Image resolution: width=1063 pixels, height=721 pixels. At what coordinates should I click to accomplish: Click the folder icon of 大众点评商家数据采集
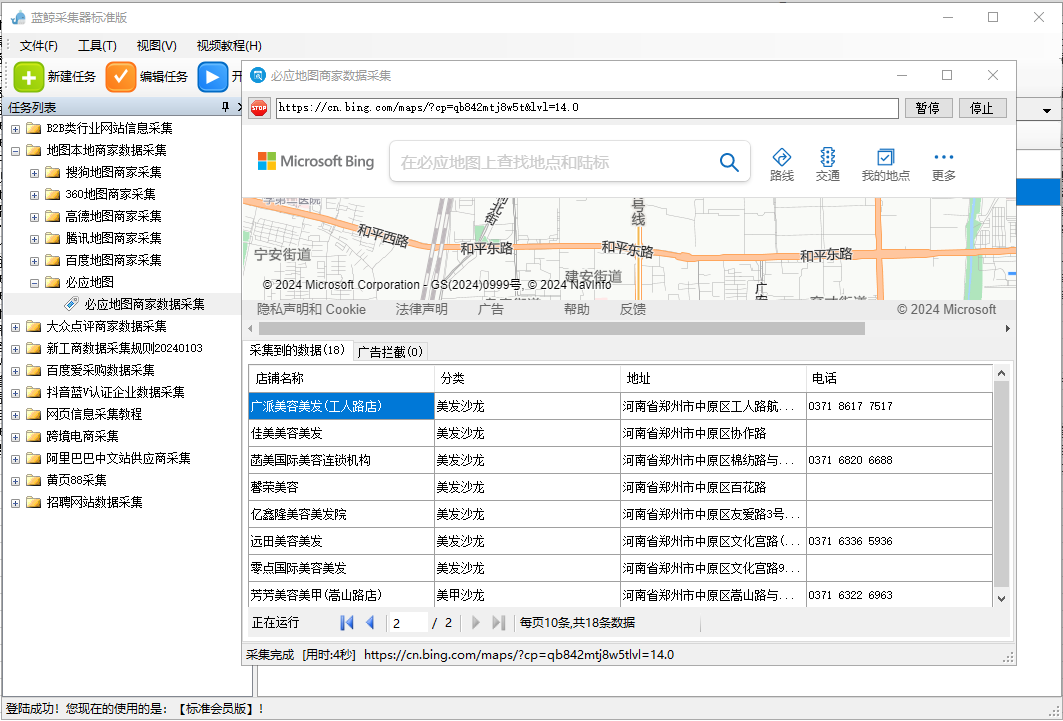pyautogui.click(x=33, y=327)
